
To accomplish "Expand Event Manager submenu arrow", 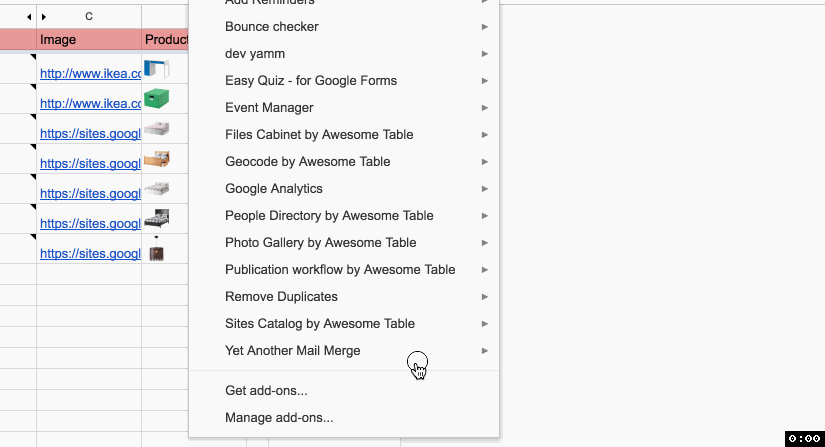I will [x=484, y=108].
